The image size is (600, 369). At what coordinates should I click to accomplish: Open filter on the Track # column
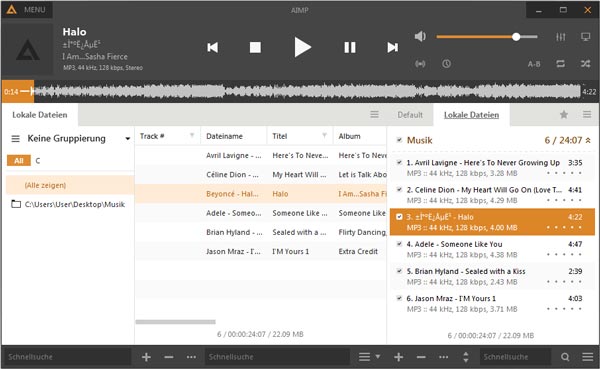(192, 136)
